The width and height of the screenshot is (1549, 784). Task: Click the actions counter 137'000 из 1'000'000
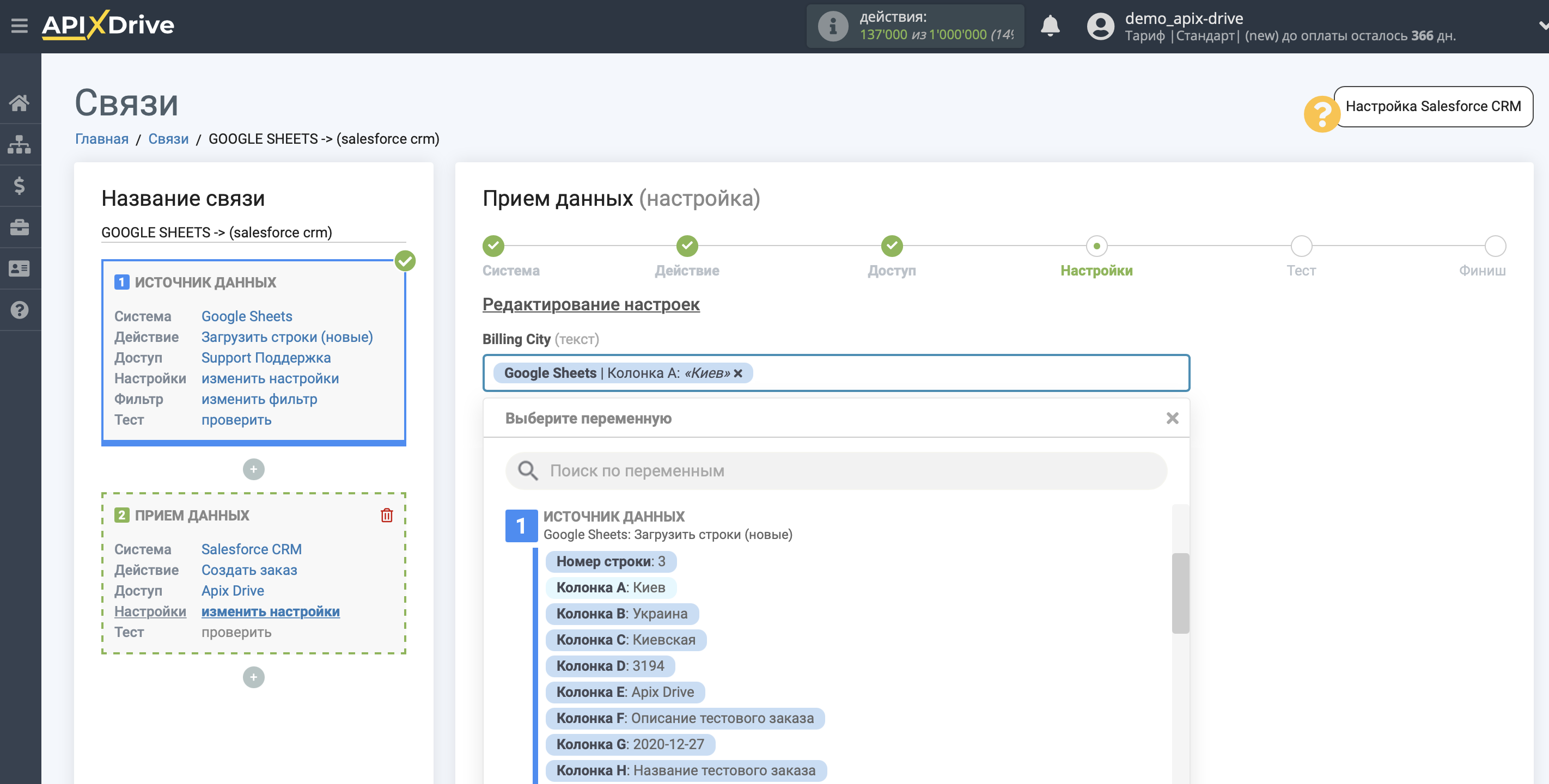click(936, 35)
